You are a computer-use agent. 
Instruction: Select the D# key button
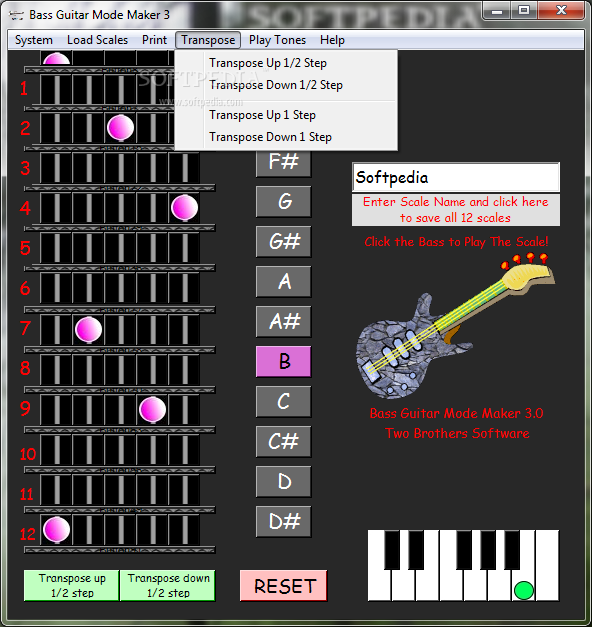click(x=284, y=521)
